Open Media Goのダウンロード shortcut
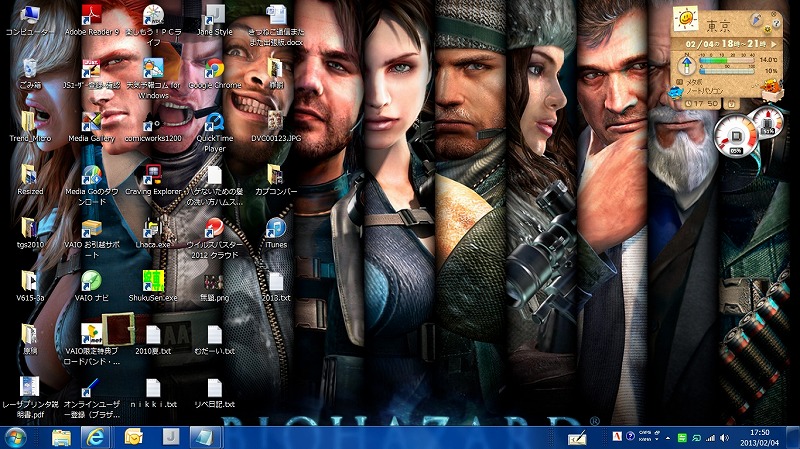800x449 pixels. pos(92,185)
